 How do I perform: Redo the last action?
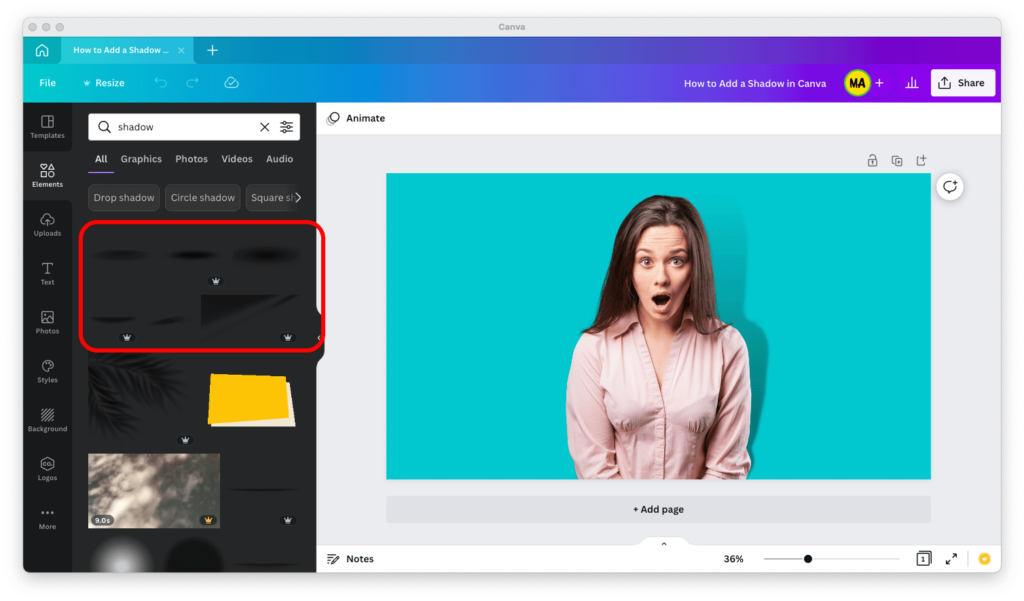click(x=192, y=83)
